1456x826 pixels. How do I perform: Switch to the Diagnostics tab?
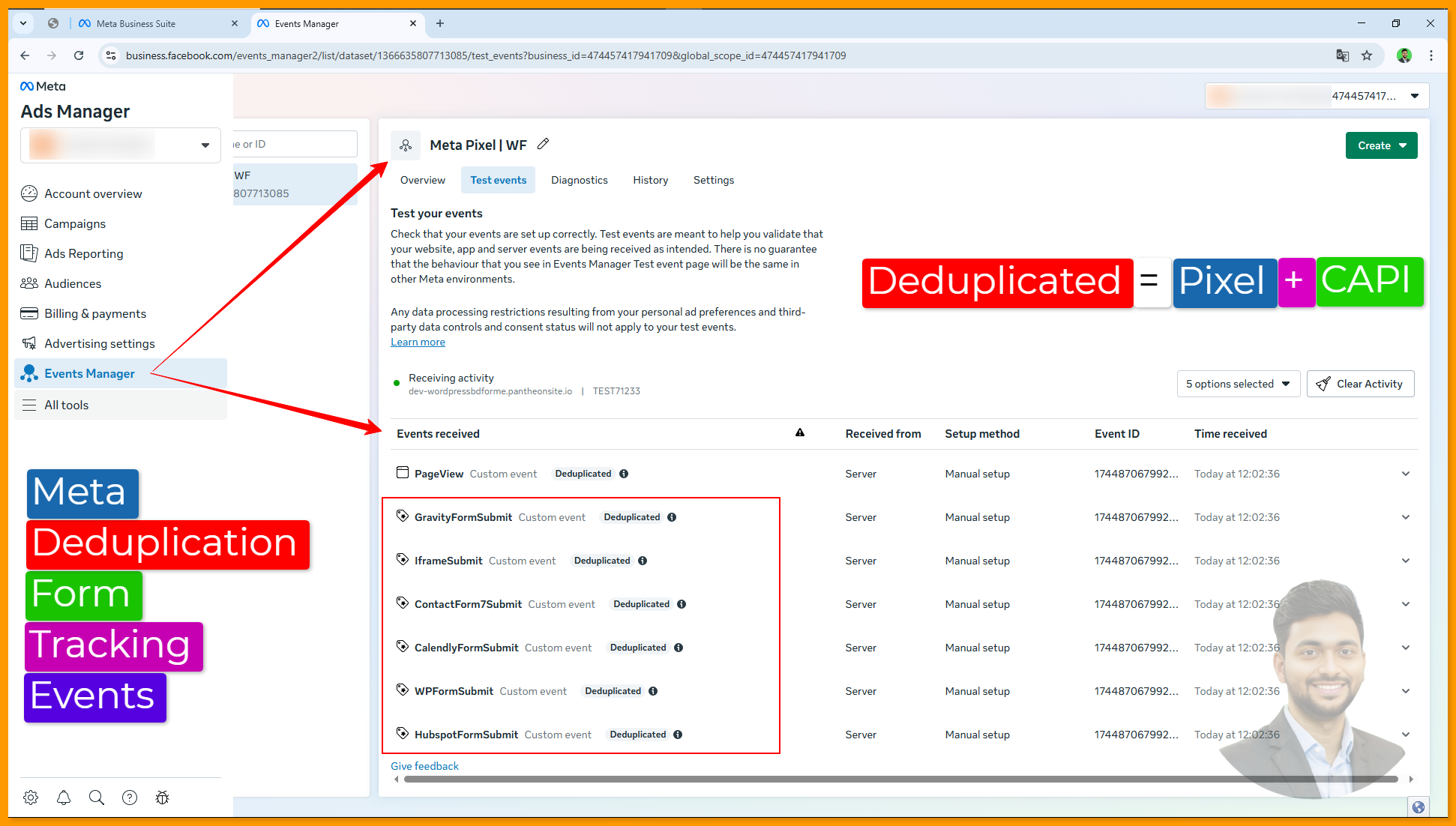[579, 180]
